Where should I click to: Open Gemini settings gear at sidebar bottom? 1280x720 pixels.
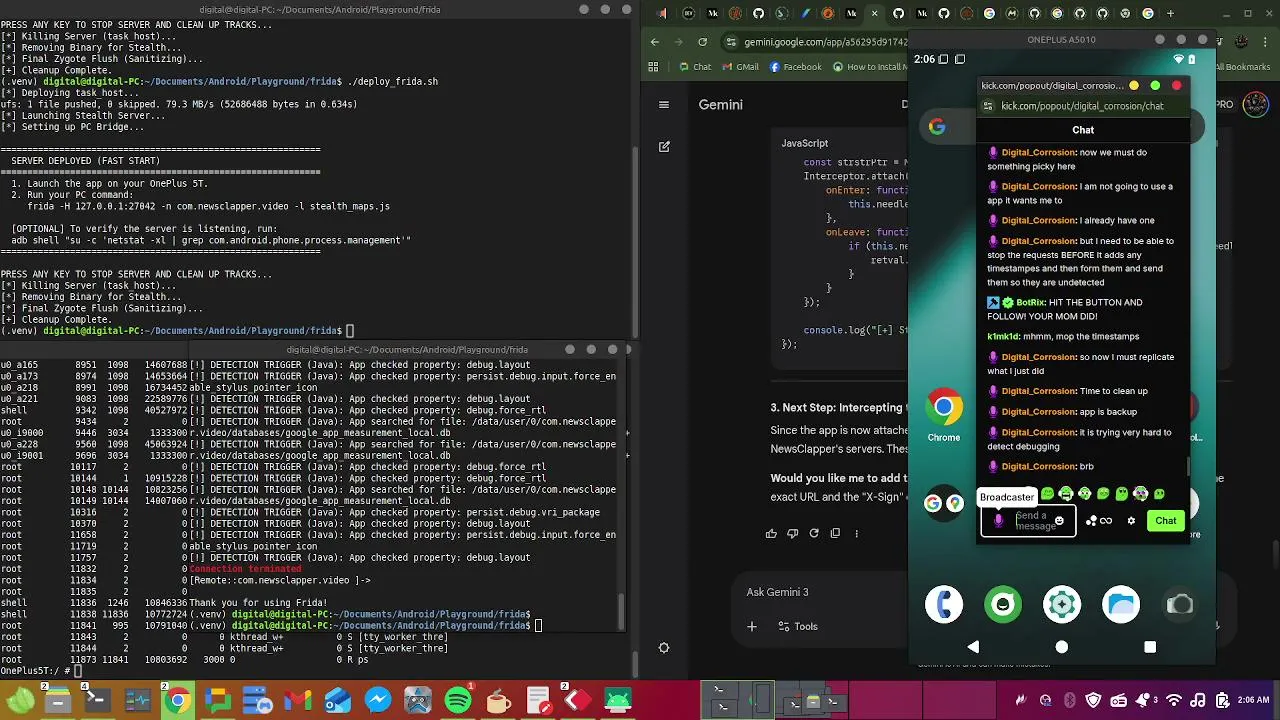(664, 648)
